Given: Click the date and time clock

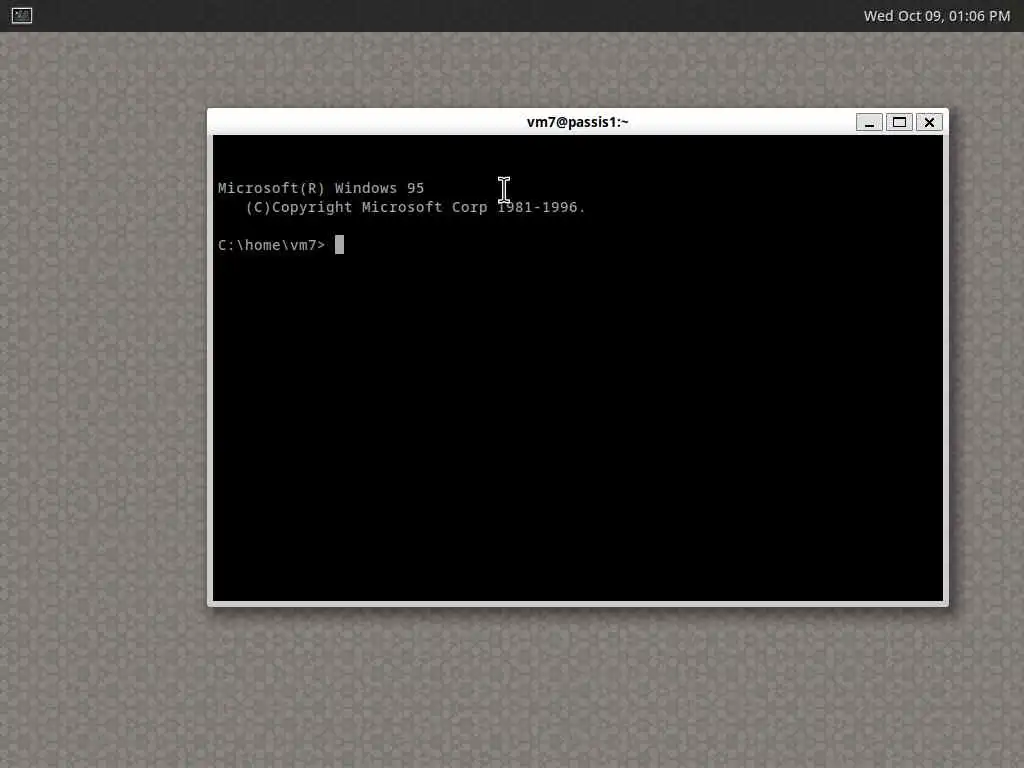Looking at the screenshot, I should click(936, 16).
